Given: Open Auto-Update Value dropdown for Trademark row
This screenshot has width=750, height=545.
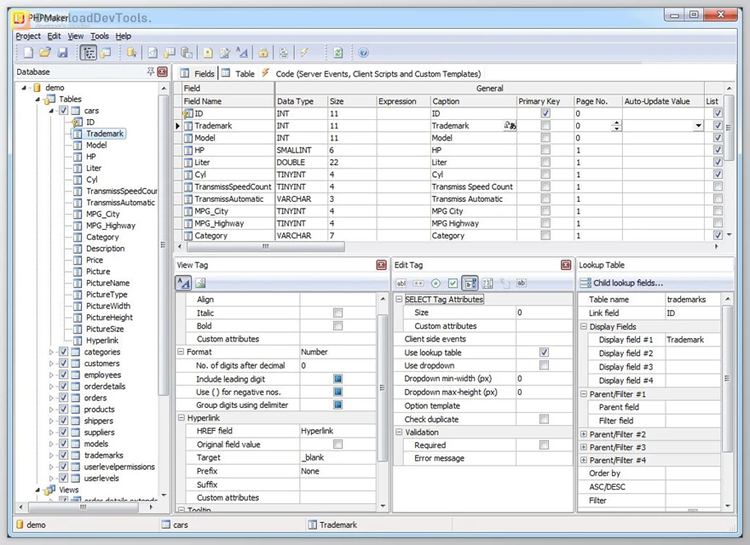Looking at the screenshot, I should tap(698, 126).
